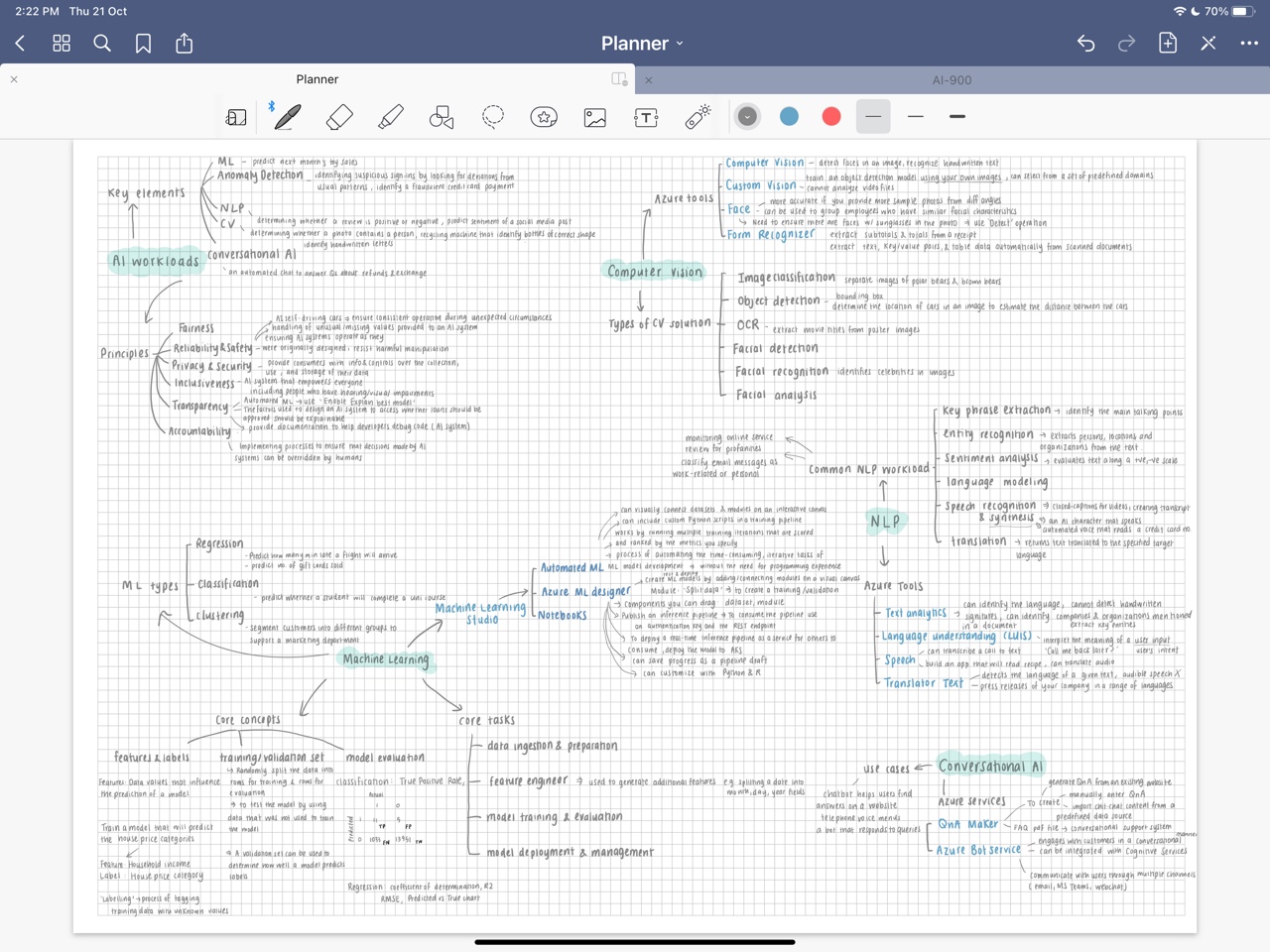
Task: Redo the last action
Action: click(x=1126, y=43)
